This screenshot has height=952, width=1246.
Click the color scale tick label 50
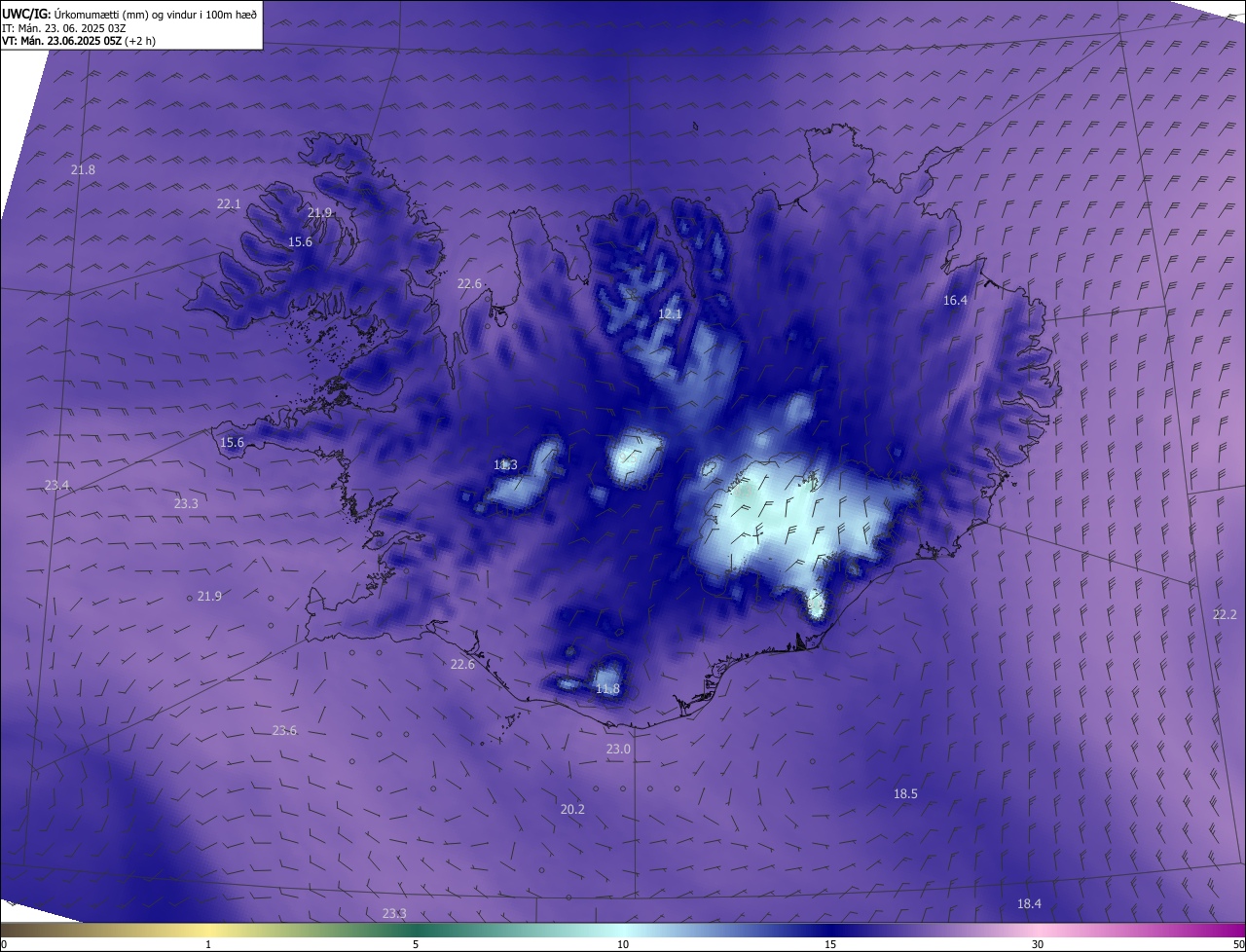coord(1238,945)
